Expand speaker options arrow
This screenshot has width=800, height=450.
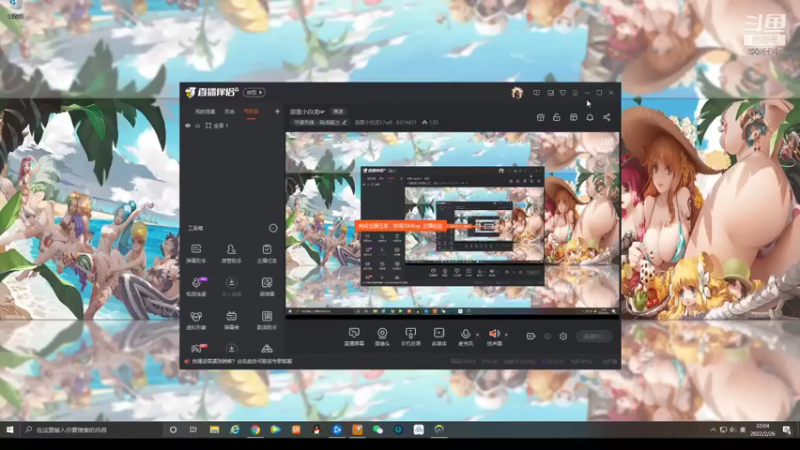(x=506, y=335)
